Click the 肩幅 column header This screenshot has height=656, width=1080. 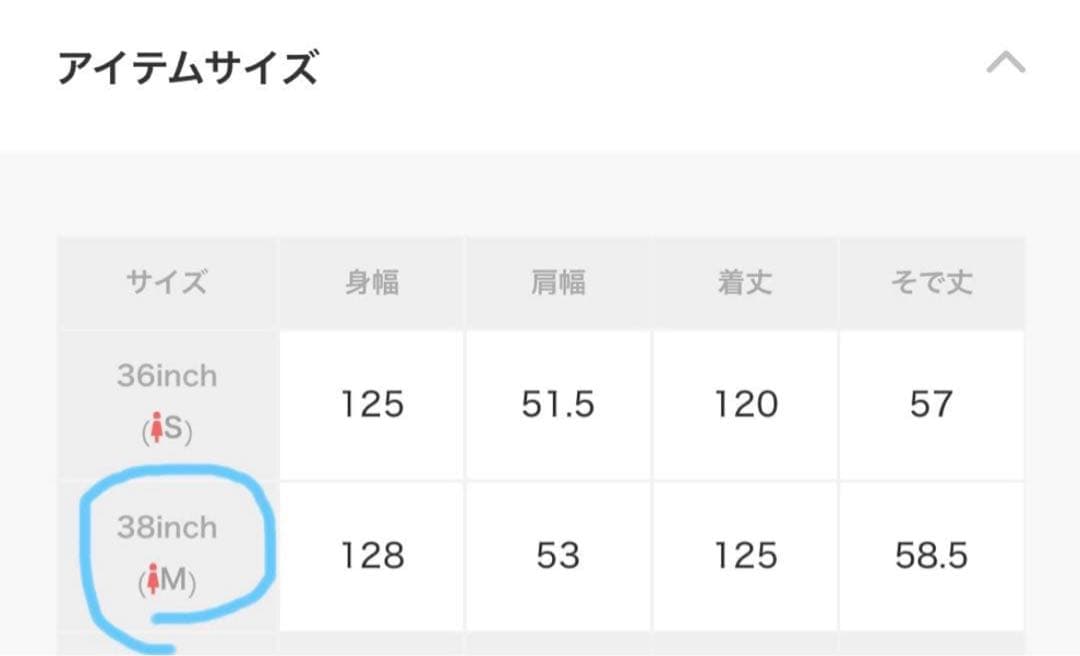click(x=557, y=281)
